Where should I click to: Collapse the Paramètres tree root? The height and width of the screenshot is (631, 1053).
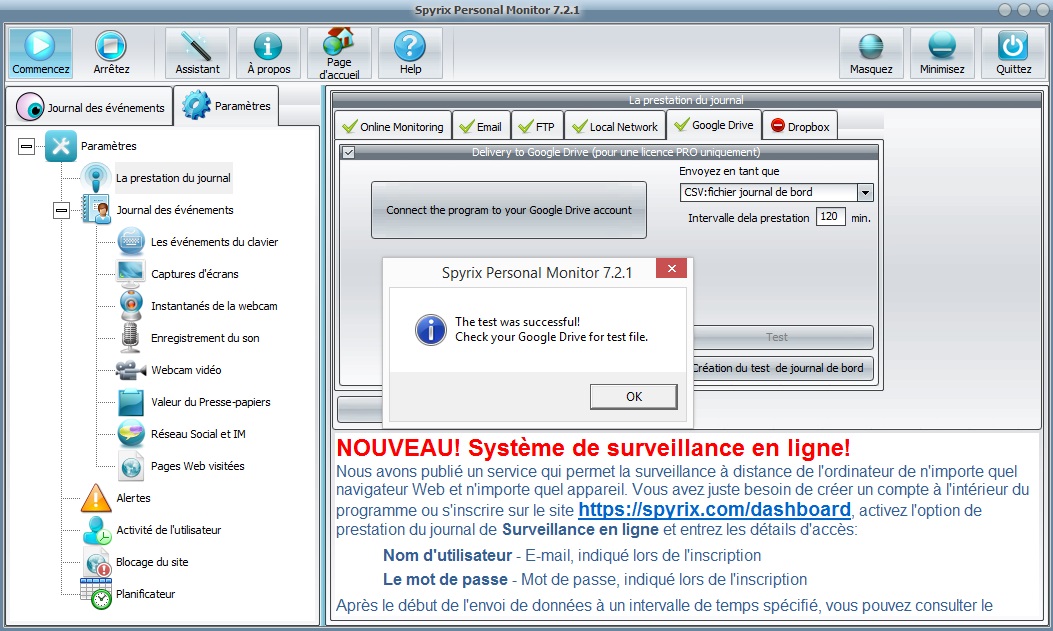click(x=26, y=146)
